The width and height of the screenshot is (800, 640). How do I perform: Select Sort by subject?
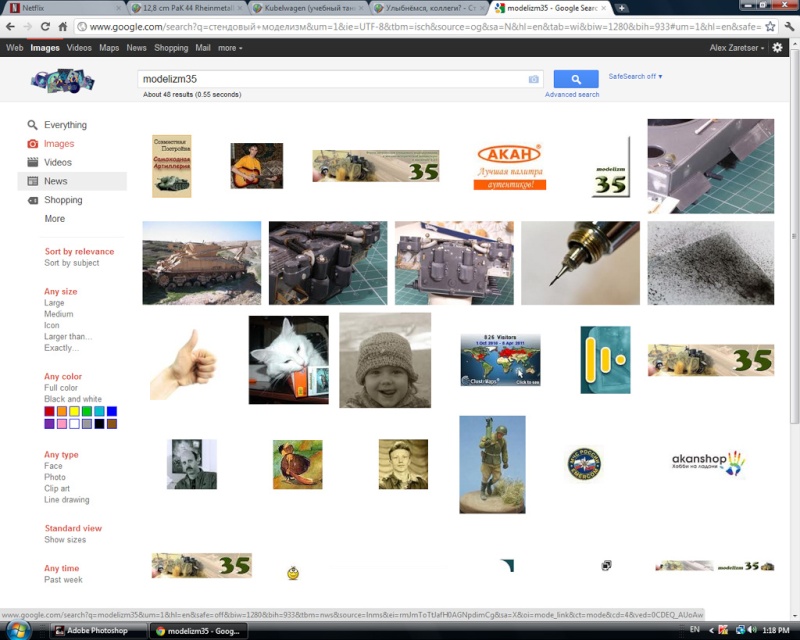coord(71,263)
